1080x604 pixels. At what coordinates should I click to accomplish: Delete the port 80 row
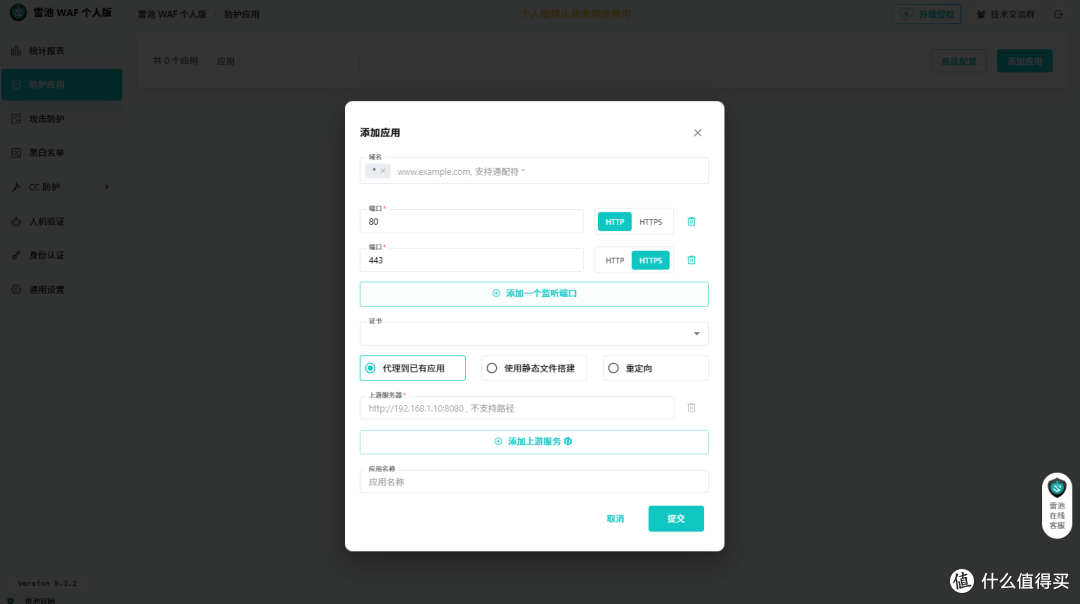tap(692, 221)
